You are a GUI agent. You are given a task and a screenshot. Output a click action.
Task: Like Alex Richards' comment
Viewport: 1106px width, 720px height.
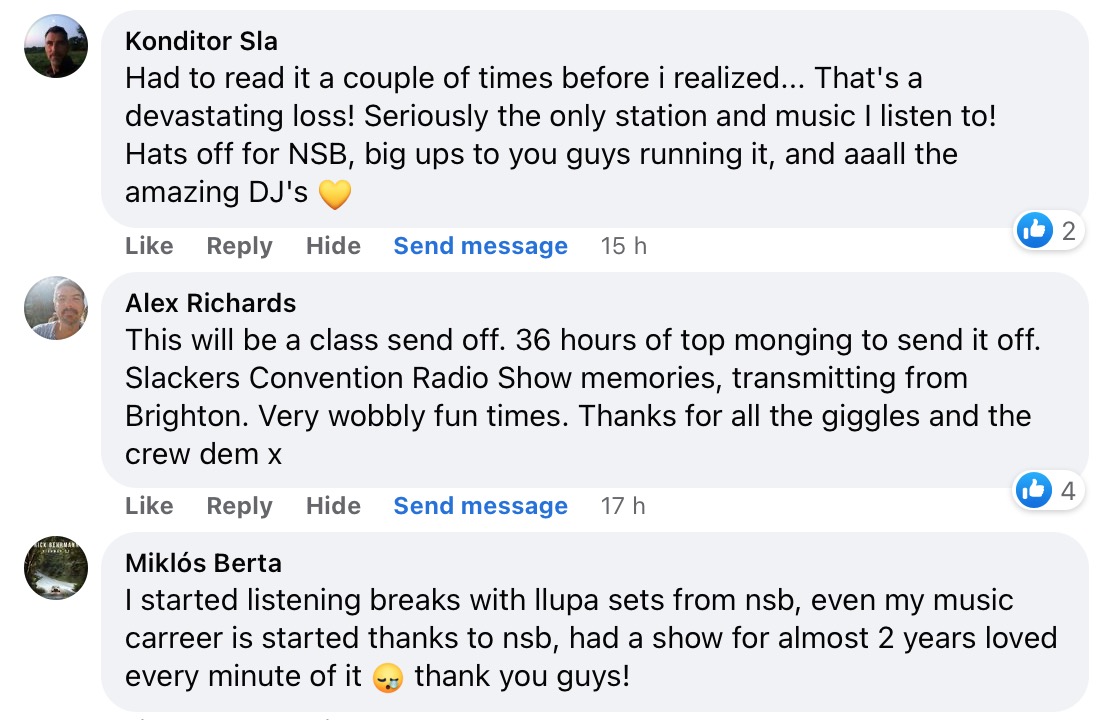pyautogui.click(x=149, y=506)
